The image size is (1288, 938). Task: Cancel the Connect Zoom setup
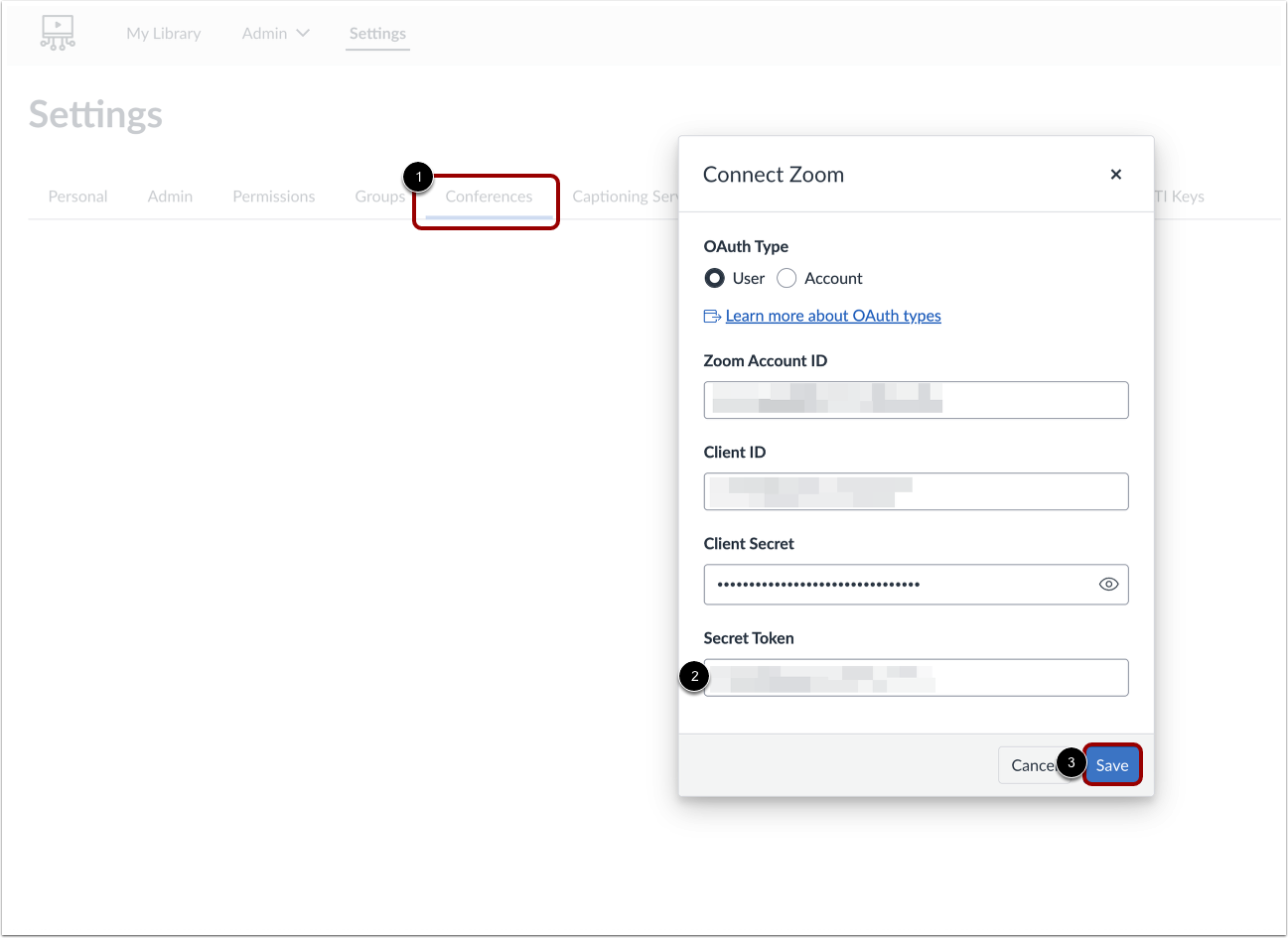point(1033,764)
